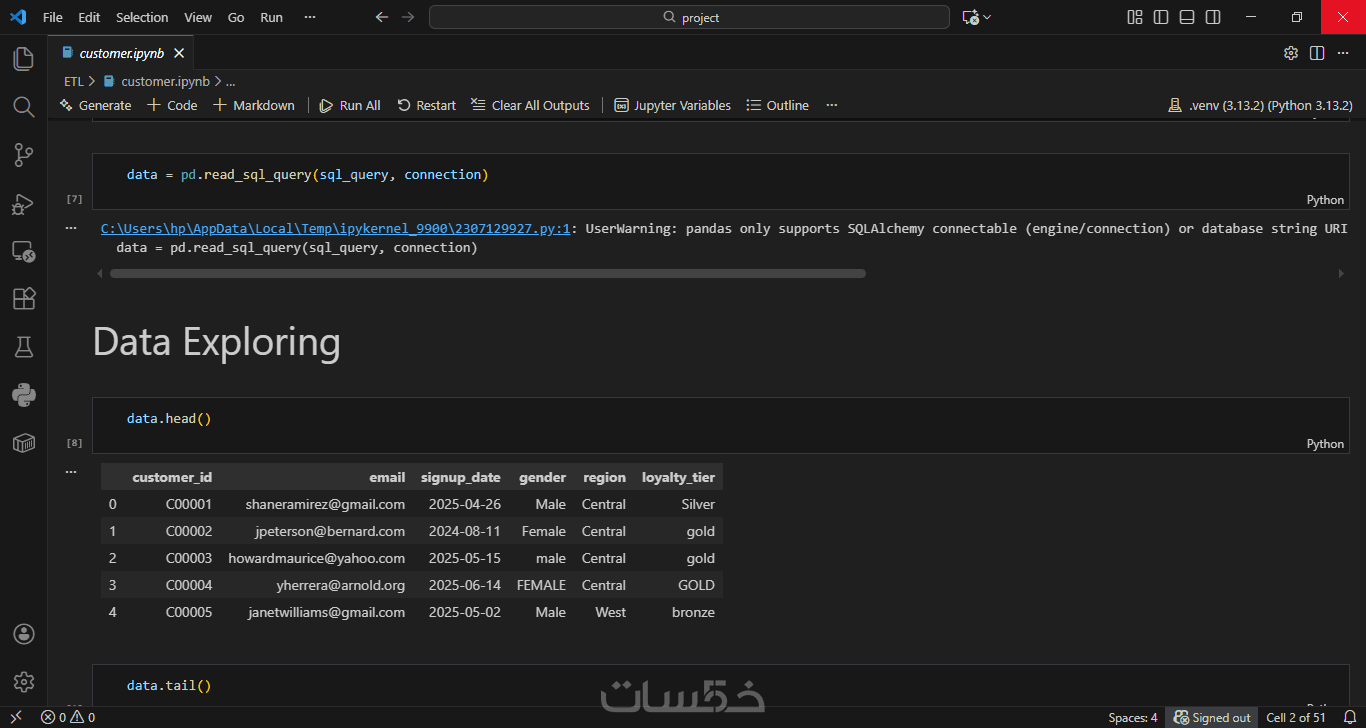Click the Signed out Copilot status
The height and width of the screenshot is (728, 1366).
click(1212, 717)
